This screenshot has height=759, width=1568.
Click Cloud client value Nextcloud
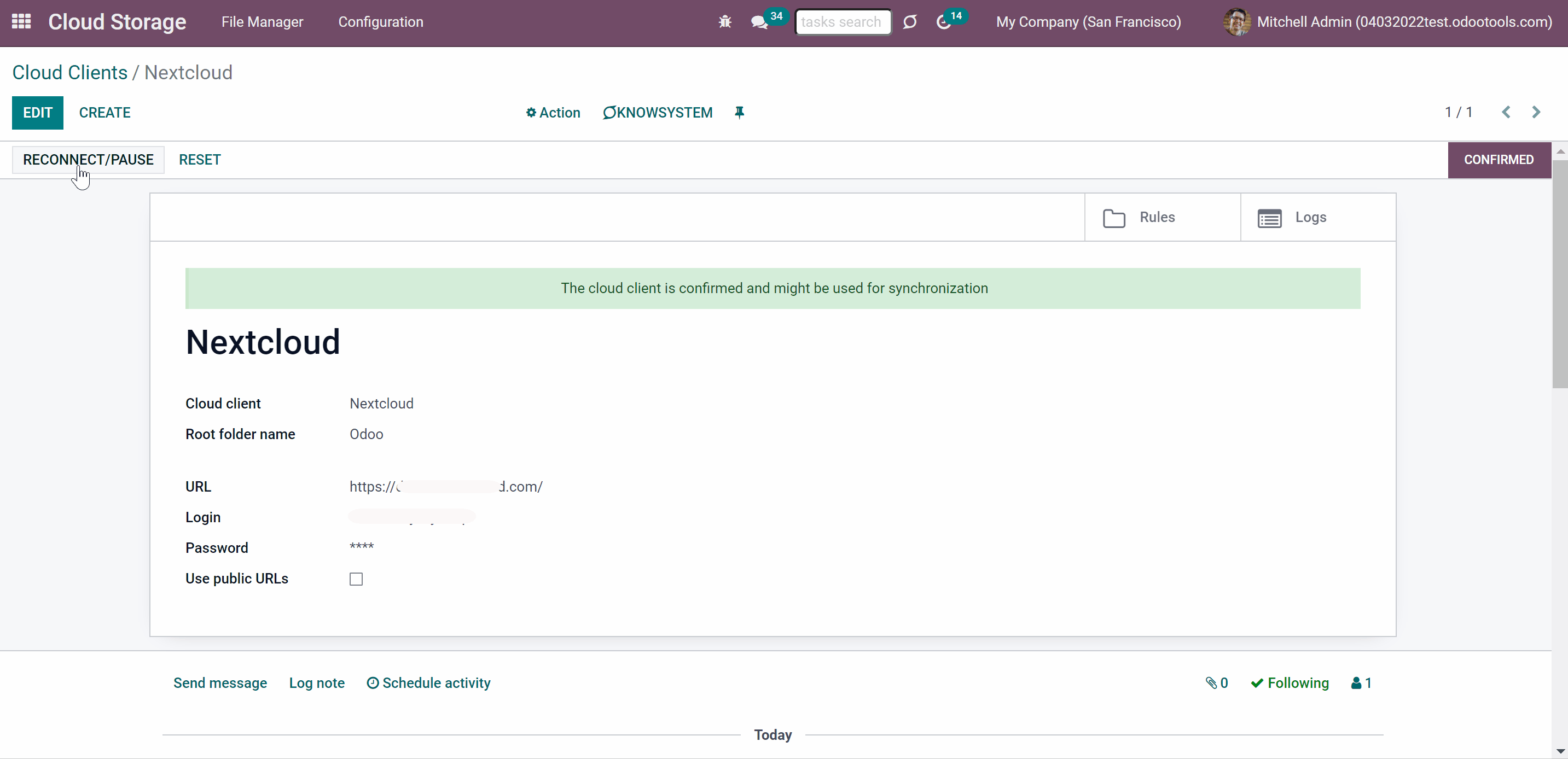click(382, 404)
